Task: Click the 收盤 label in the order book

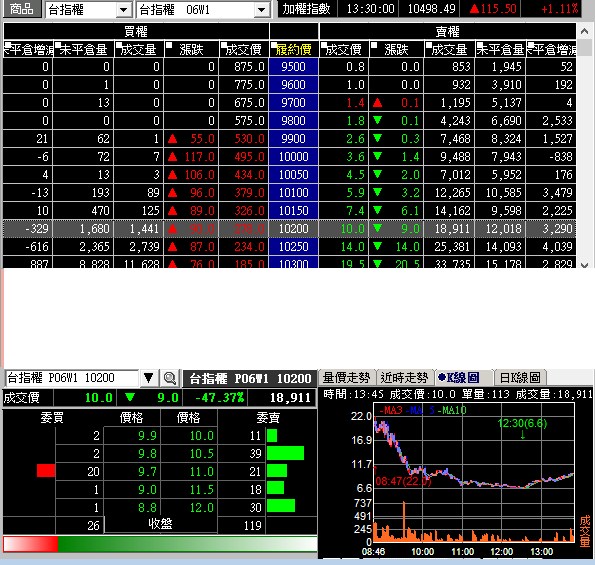Action: click(x=160, y=524)
